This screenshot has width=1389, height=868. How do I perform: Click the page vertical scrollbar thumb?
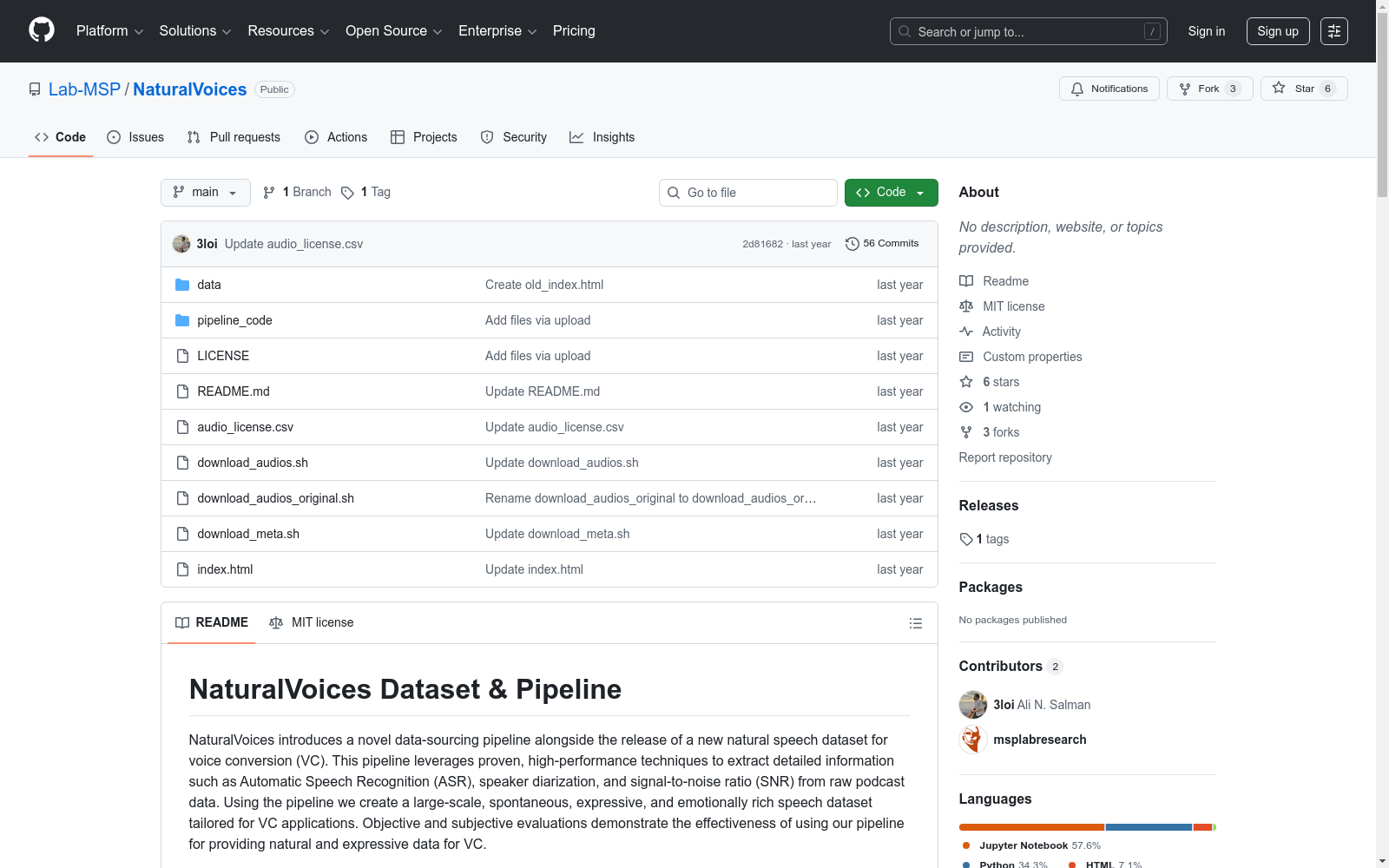pyautogui.click(x=1382, y=105)
